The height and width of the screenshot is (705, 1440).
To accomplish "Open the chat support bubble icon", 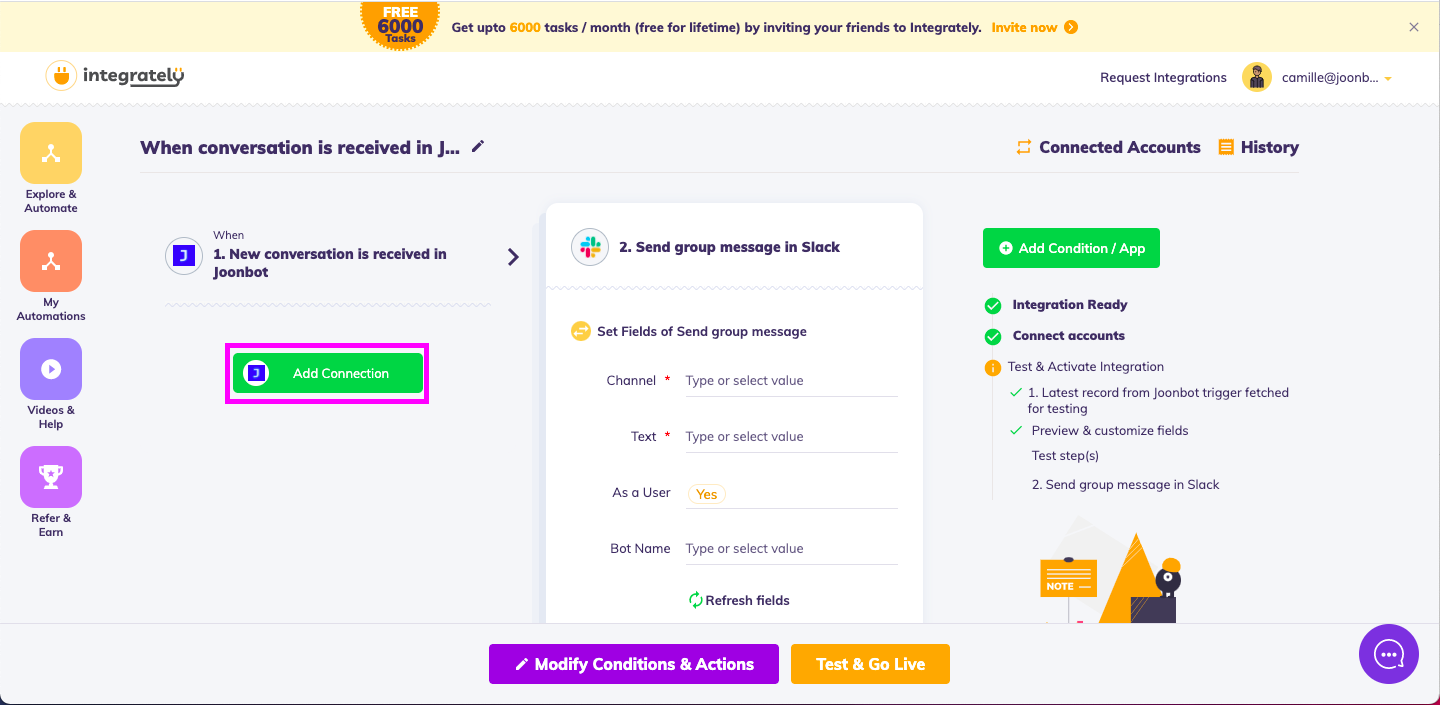I will tap(1389, 654).
